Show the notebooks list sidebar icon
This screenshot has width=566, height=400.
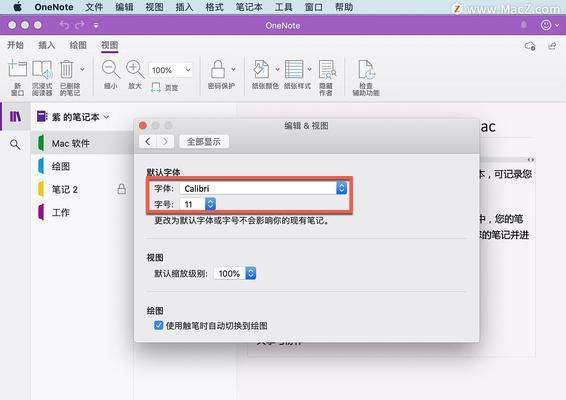point(15,117)
